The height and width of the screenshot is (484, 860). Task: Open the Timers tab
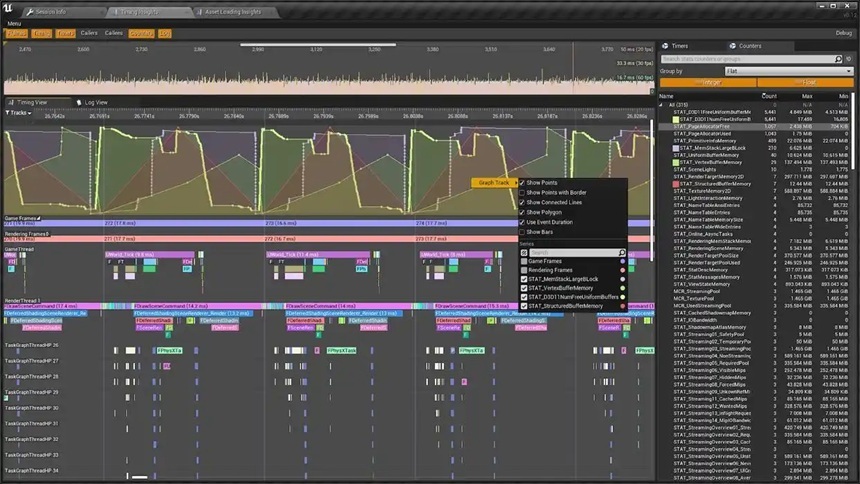click(x=675, y=46)
